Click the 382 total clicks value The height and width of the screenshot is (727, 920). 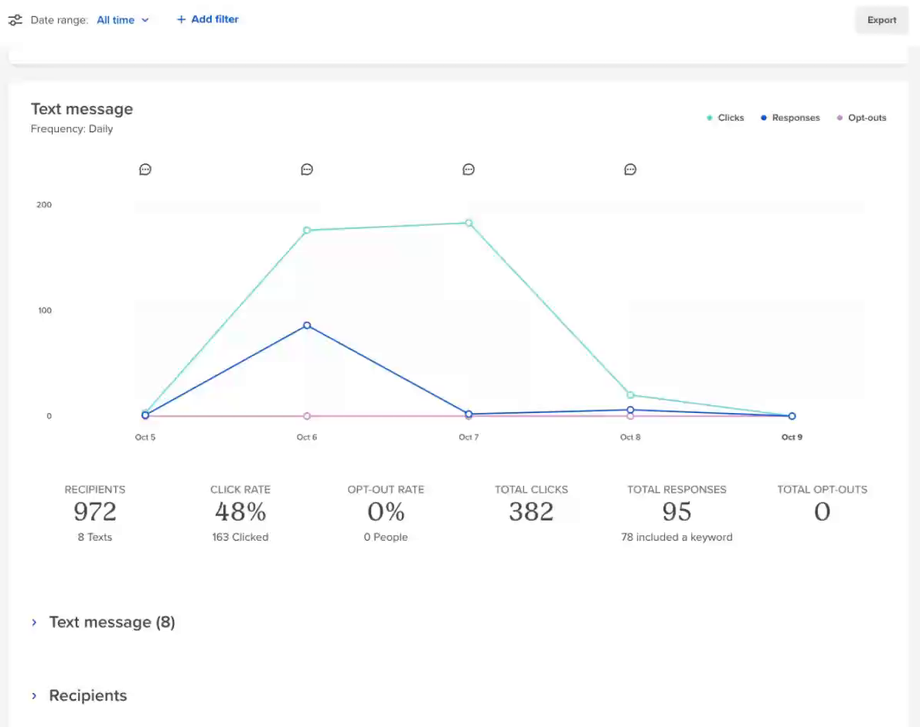tap(531, 512)
